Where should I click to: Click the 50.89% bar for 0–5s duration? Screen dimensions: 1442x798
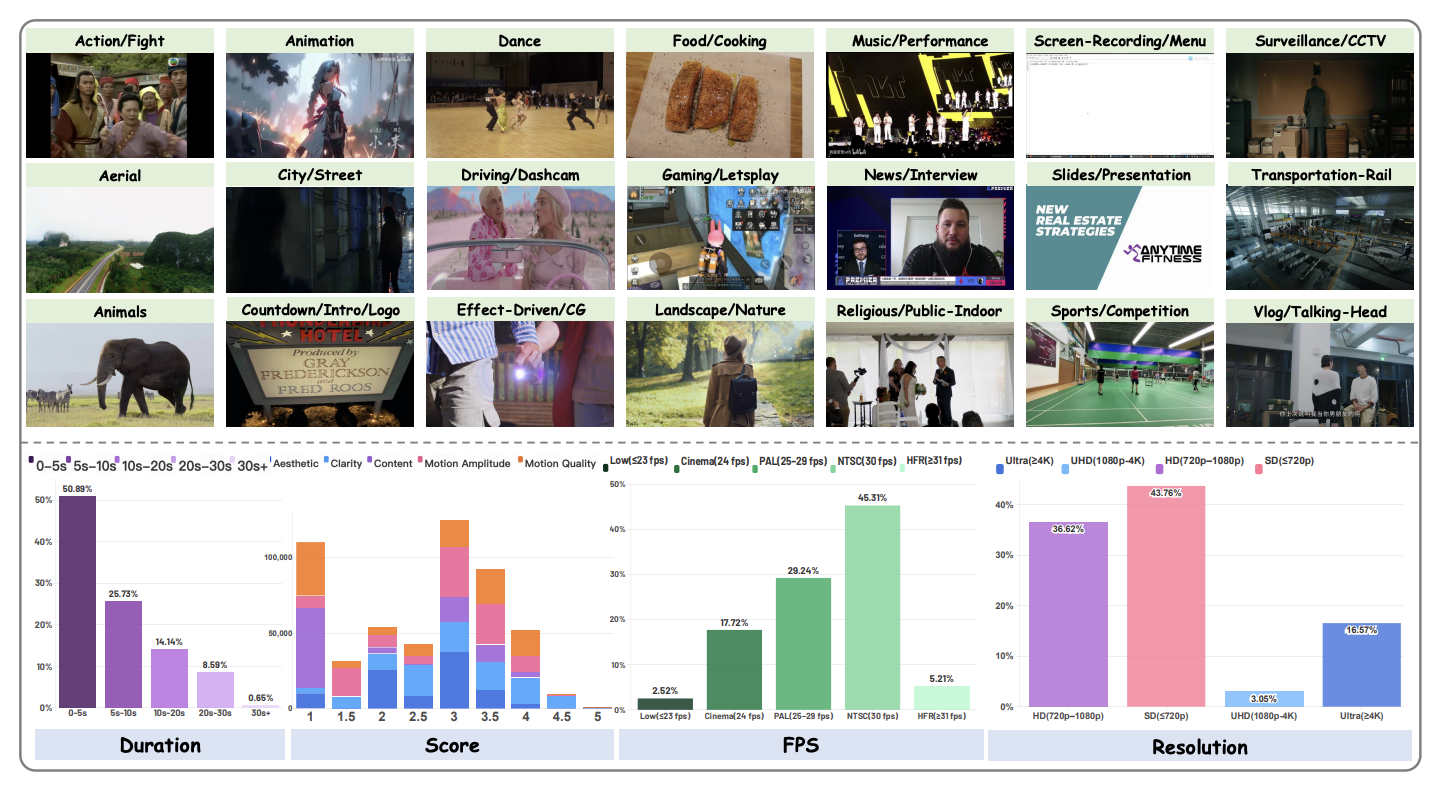[x=77, y=602]
